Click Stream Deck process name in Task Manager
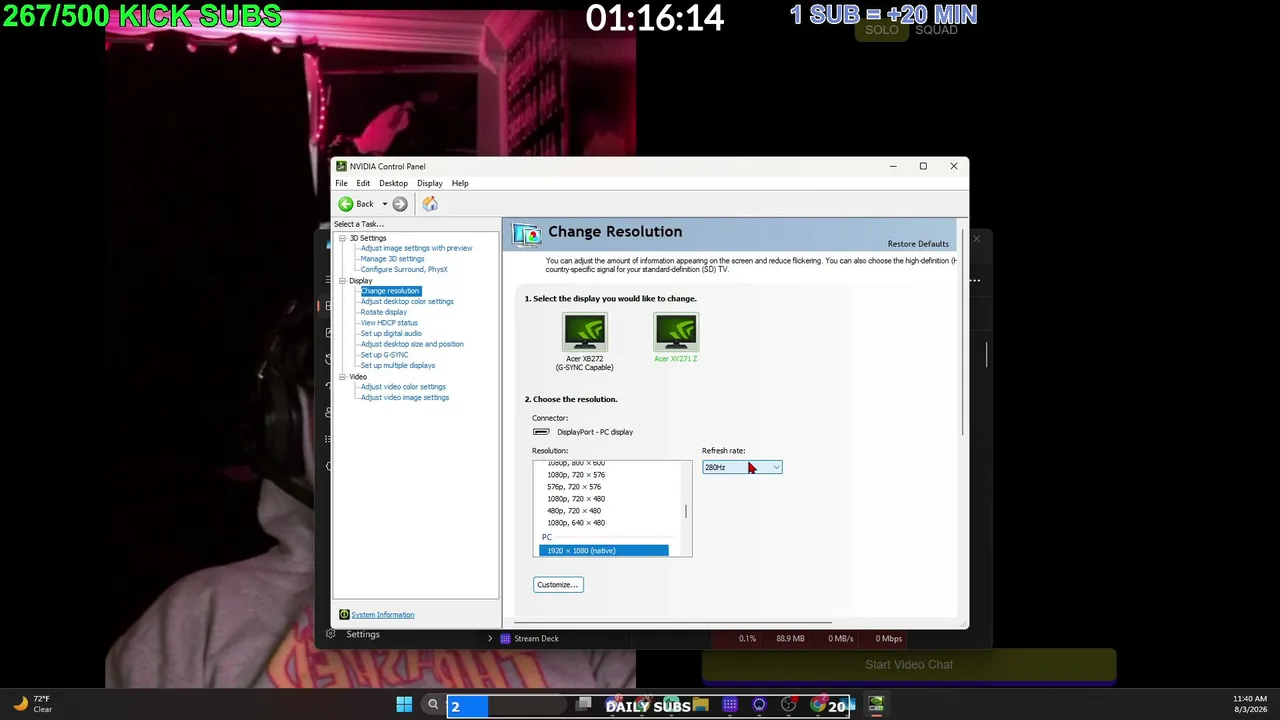 point(536,638)
